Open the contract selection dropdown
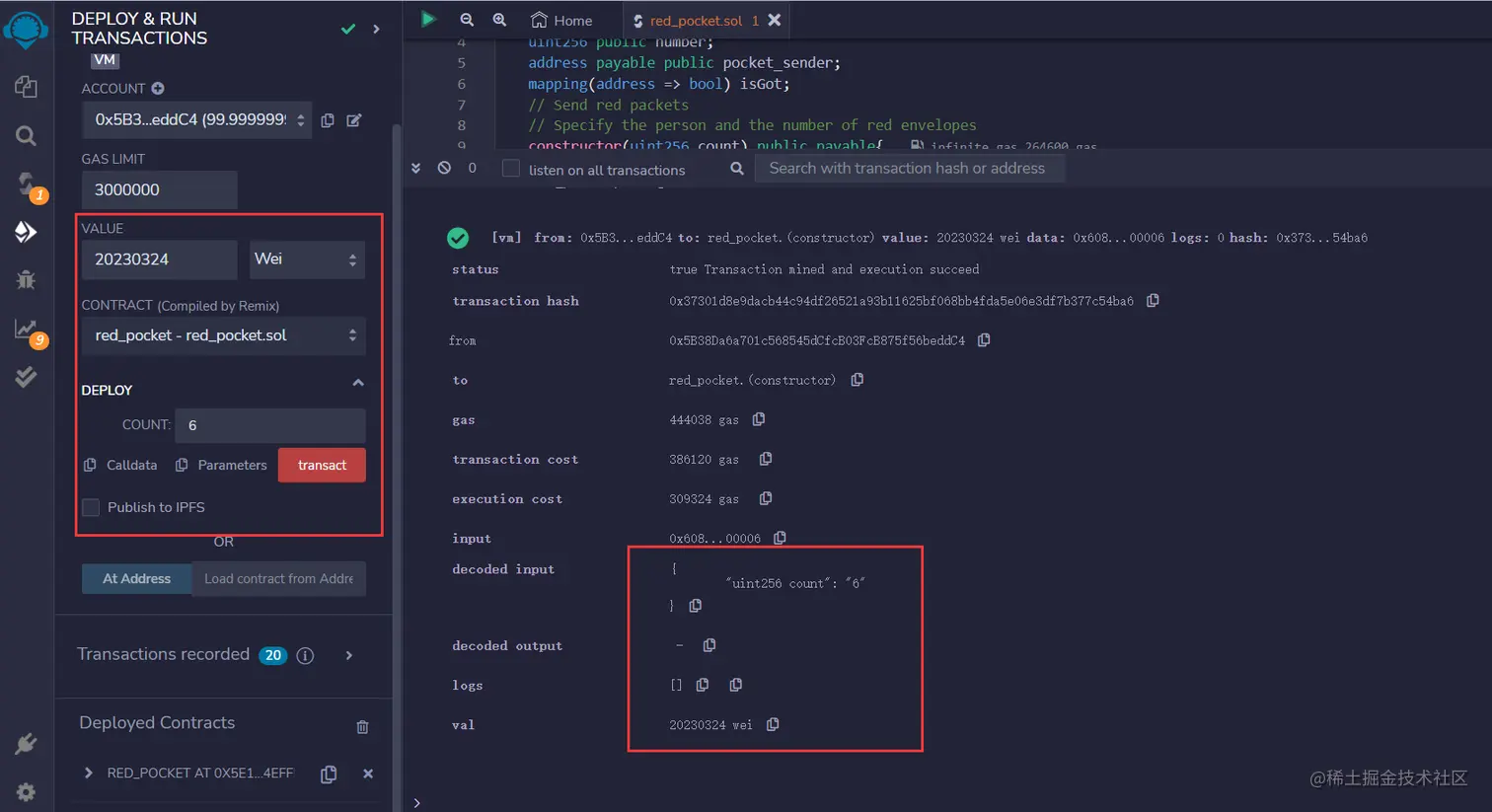Screen dimensions: 1492x812 tap(224, 335)
